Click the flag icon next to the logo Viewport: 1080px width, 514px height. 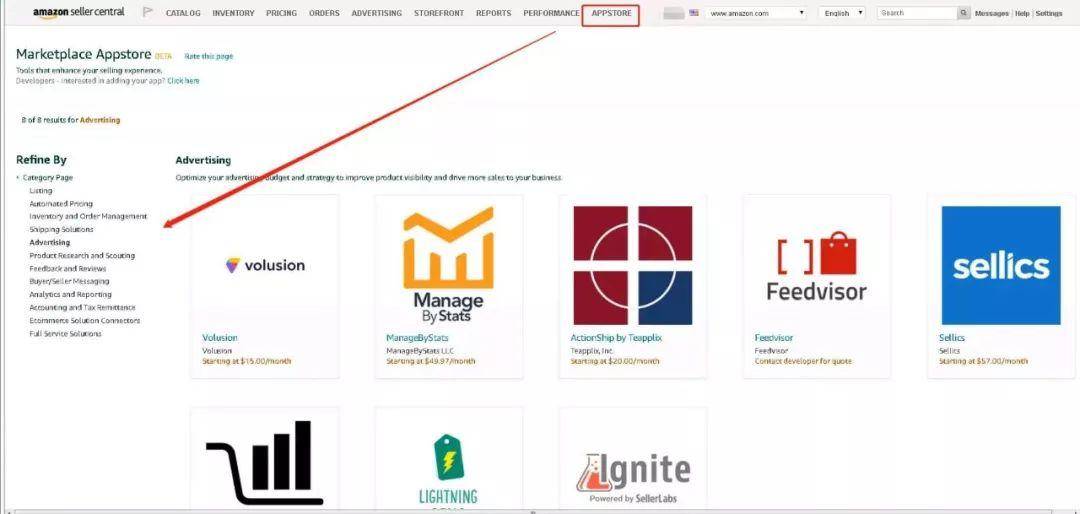tap(147, 12)
